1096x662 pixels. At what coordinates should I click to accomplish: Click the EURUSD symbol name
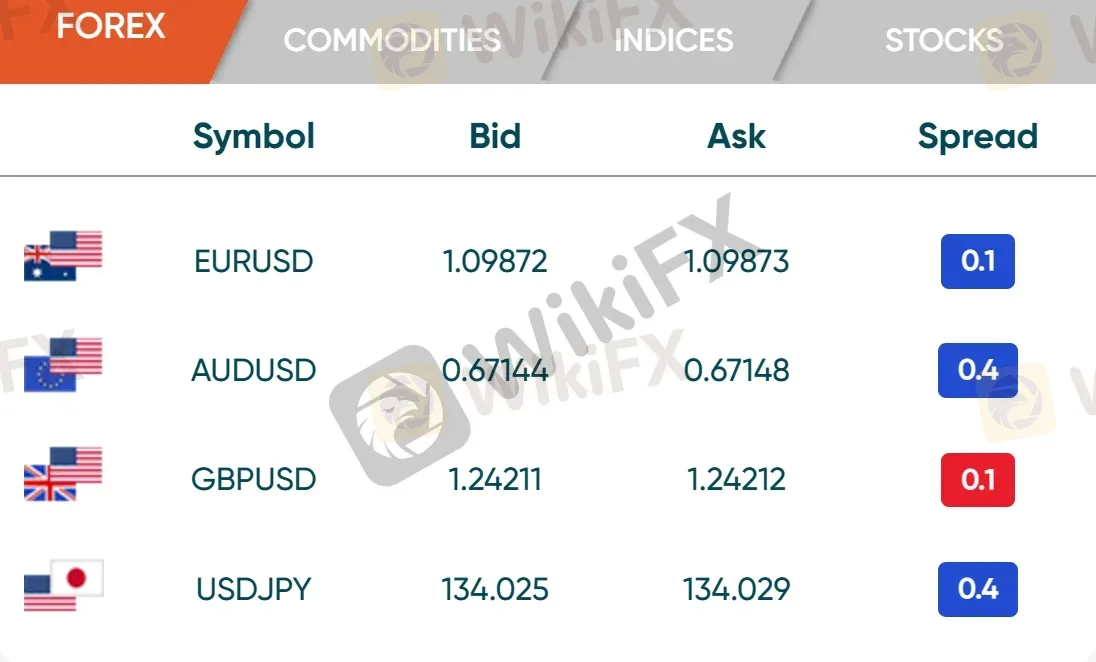click(x=254, y=261)
